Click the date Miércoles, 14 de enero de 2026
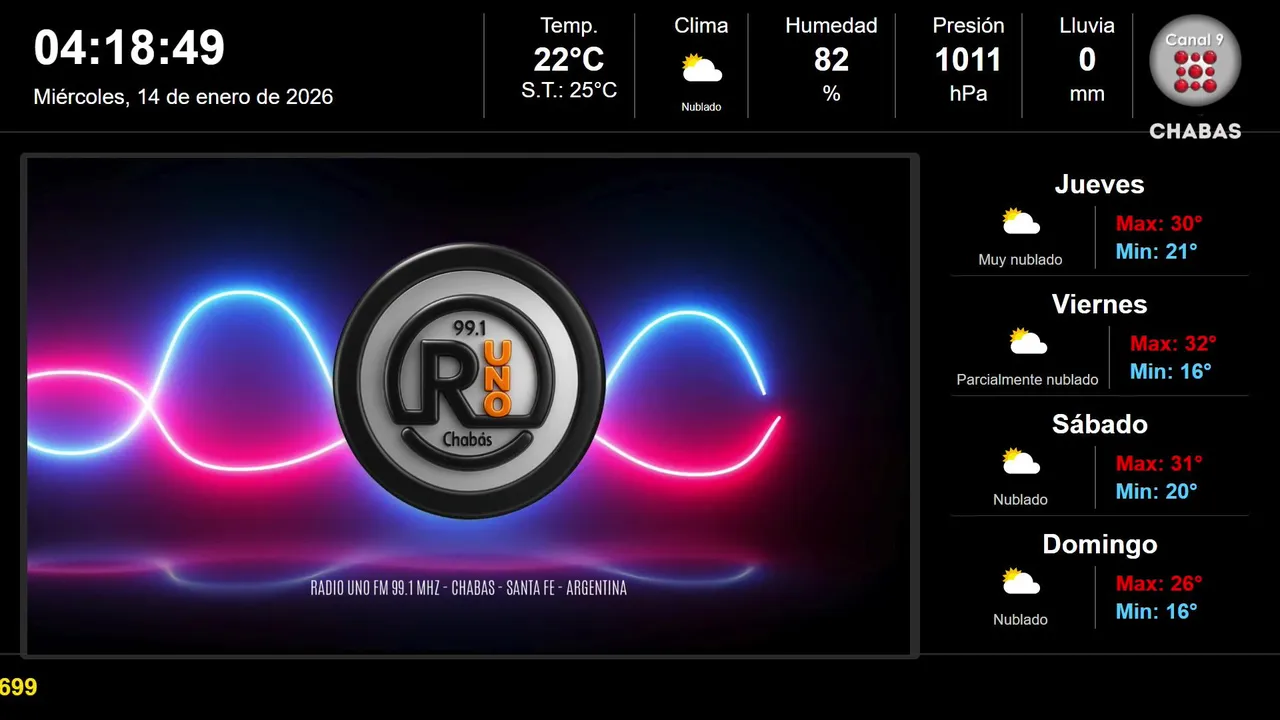The image size is (1280, 720). 183,97
